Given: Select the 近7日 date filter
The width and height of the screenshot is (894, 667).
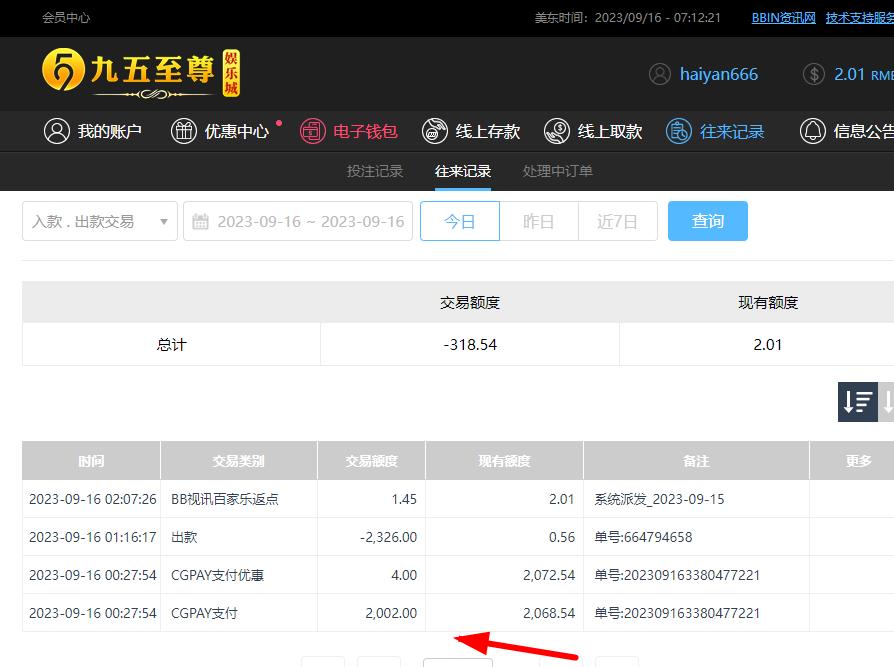Looking at the screenshot, I should tap(617, 221).
